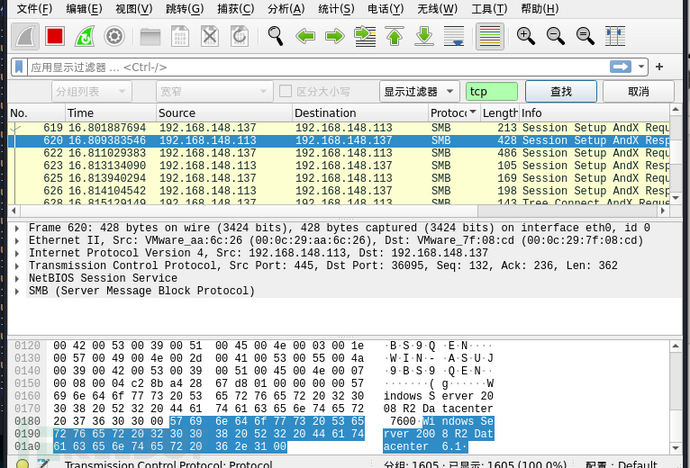Expand Transmission Control Protocol row
The height and width of the screenshot is (468, 690).
click(17, 266)
